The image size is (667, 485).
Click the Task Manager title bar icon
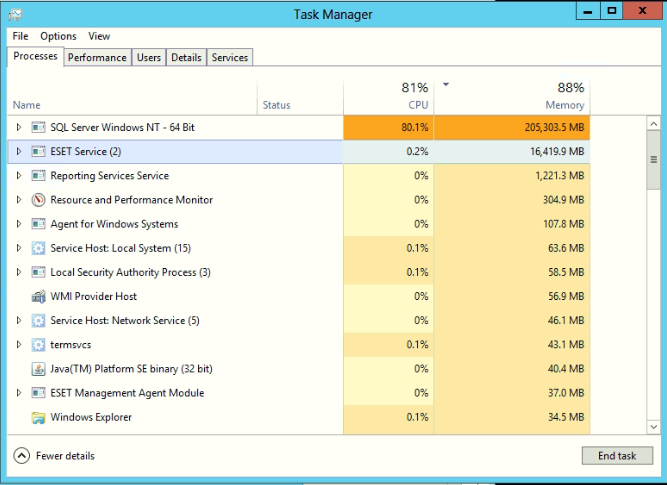click(x=14, y=14)
